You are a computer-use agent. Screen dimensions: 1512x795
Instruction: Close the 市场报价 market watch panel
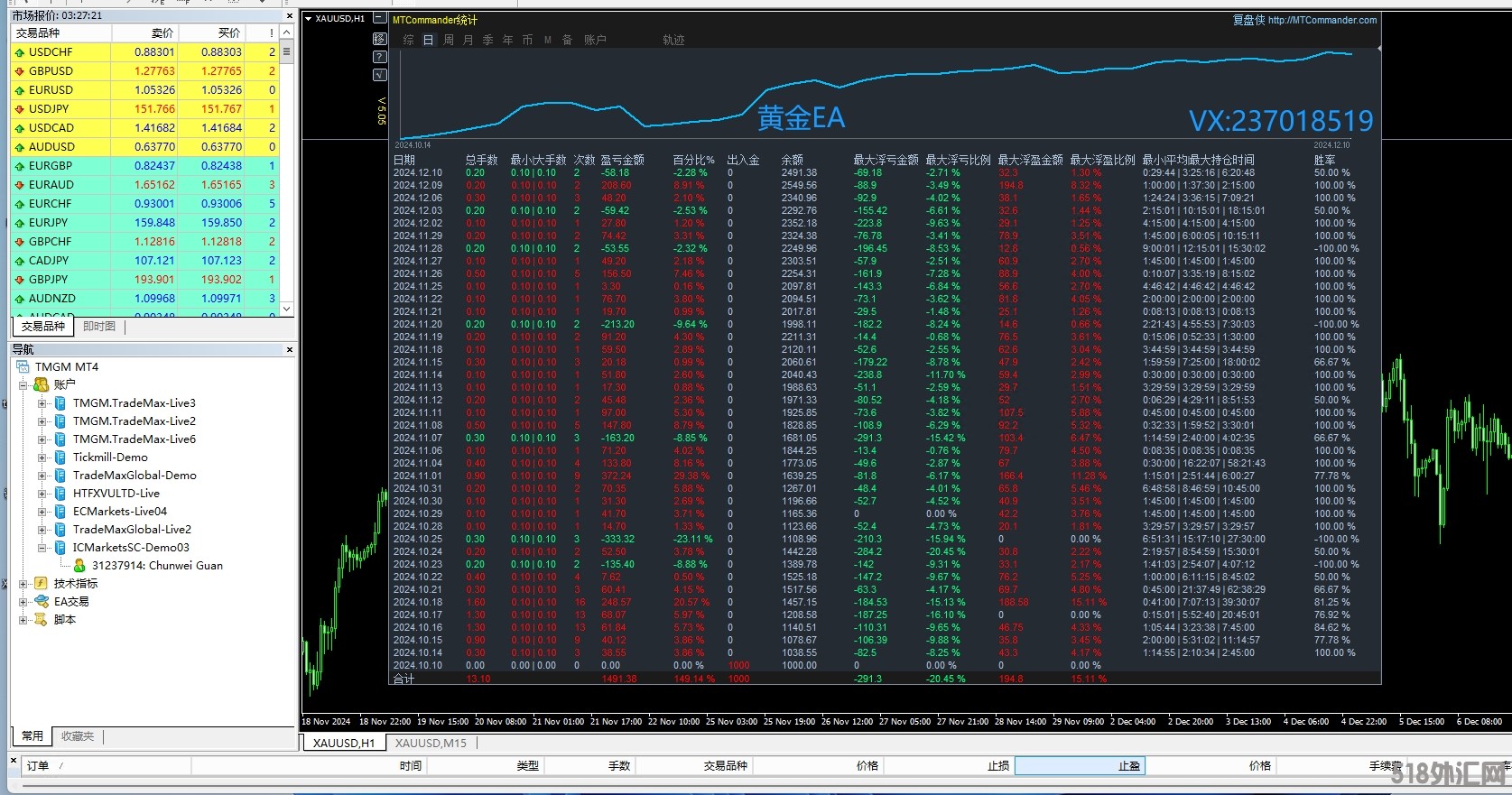point(289,16)
